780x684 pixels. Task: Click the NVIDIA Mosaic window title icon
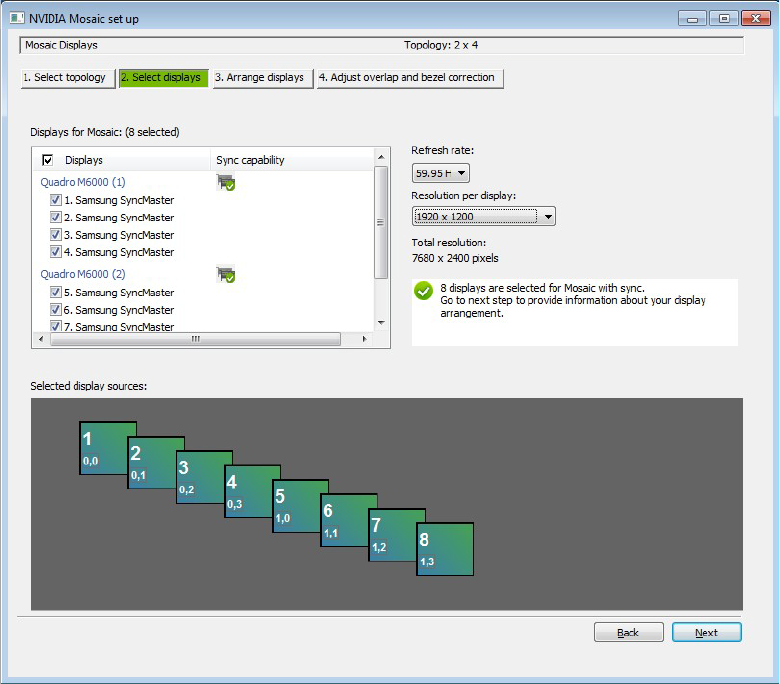point(17,18)
